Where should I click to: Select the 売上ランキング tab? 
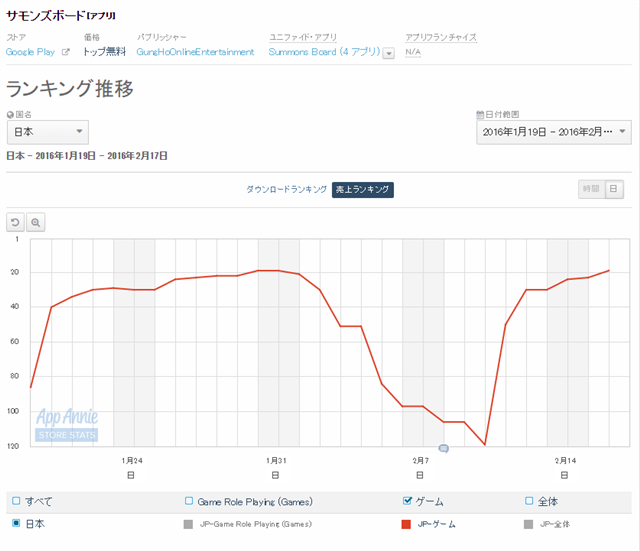click(362, 189)
